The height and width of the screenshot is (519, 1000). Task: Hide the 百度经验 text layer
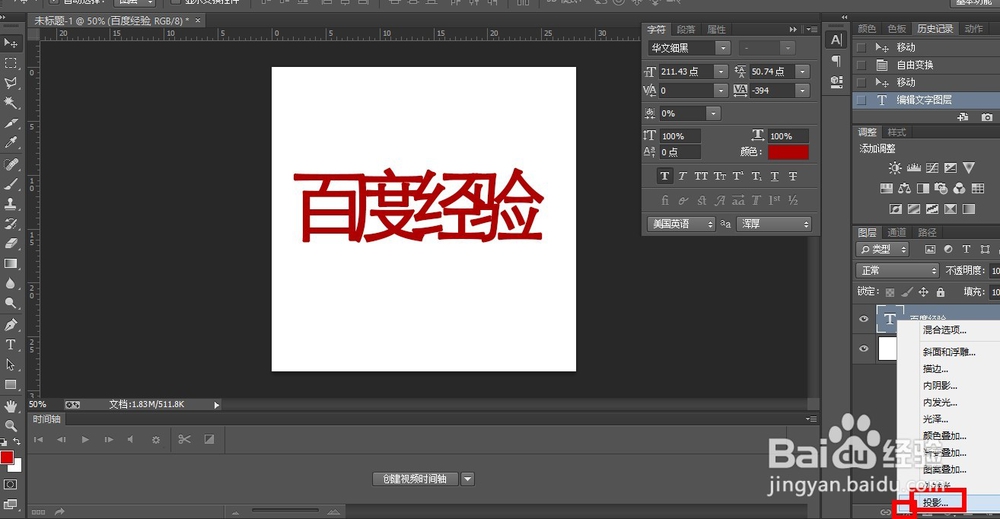point(864,319)
